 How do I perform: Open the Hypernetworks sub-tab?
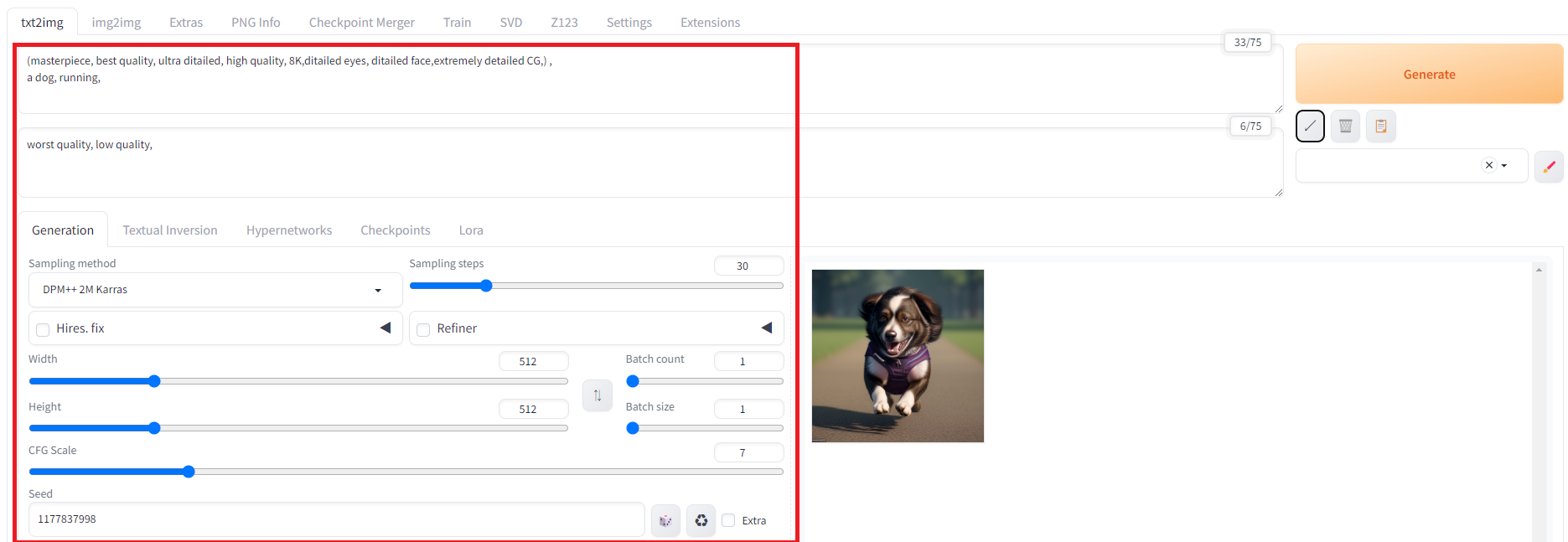(x=289, y=230)
